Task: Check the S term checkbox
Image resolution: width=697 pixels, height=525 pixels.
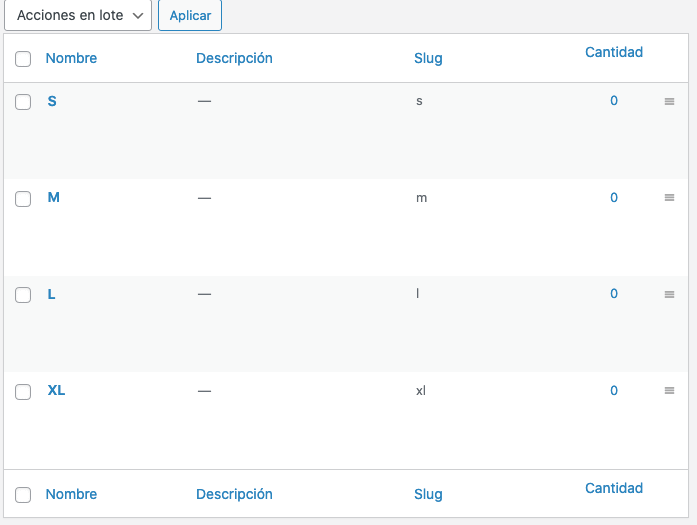Action: [x=23, y=102]
